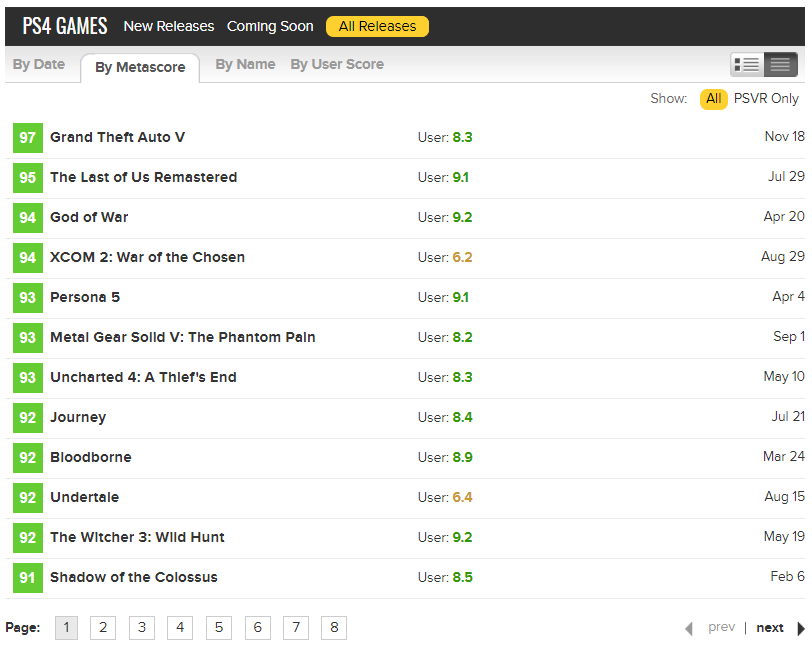Filter to PSVR Only games
This screenshot has width=812, height=647.
click(x=766, y=98)
